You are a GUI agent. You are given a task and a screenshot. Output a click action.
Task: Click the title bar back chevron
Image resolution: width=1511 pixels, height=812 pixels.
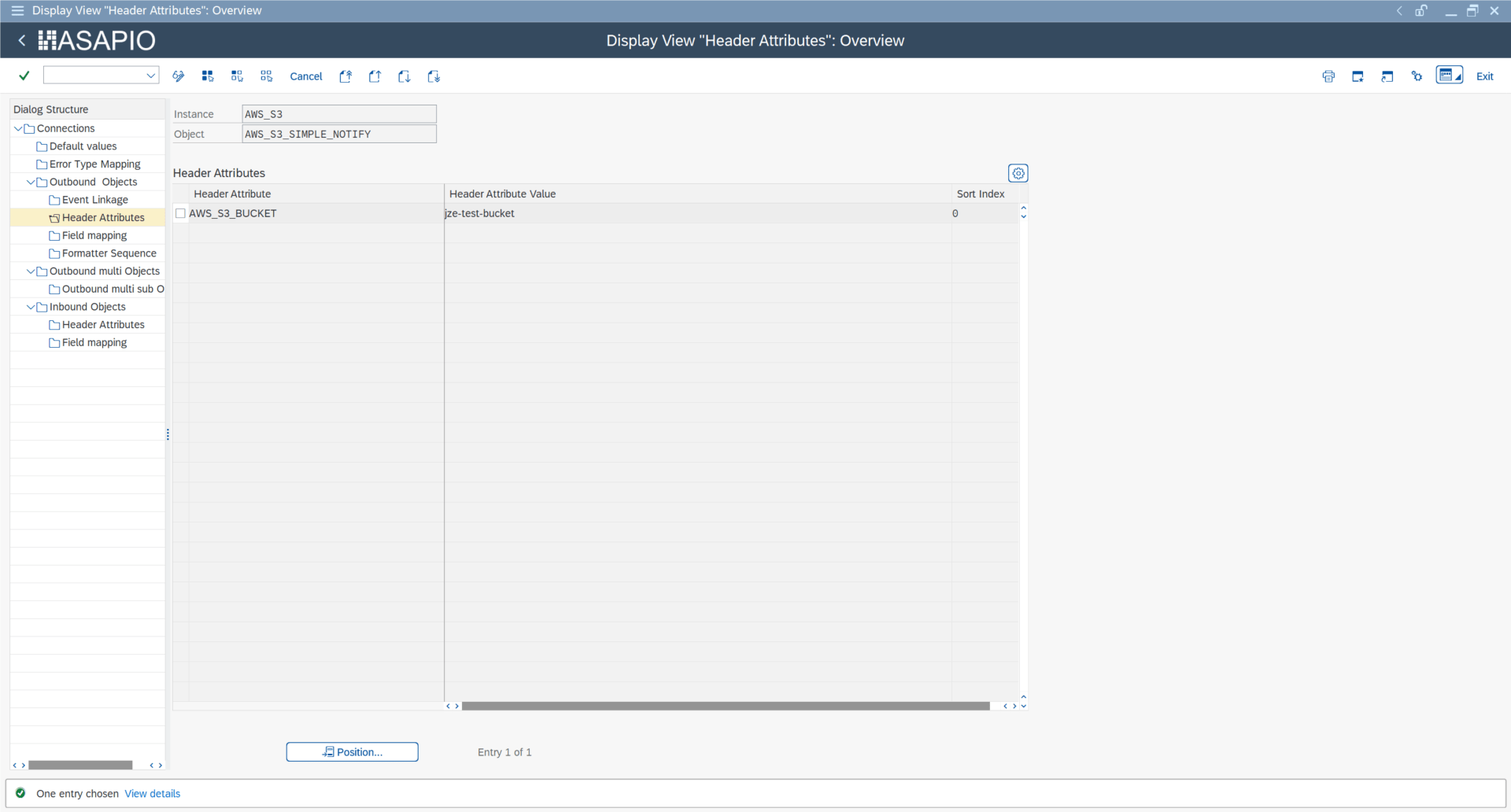click(1399, 10)
